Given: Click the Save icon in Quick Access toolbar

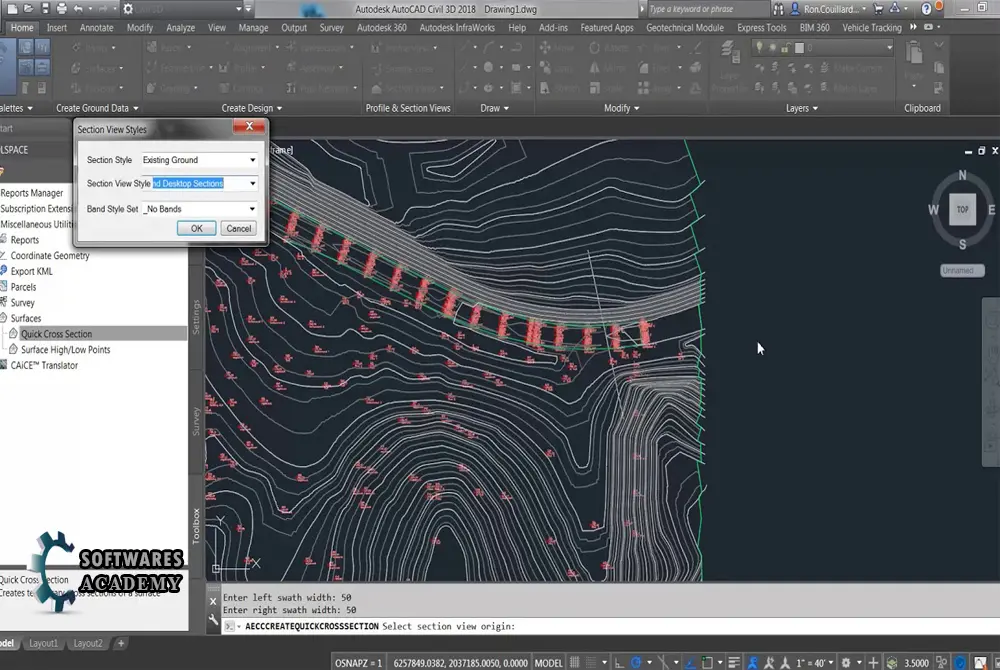Looking at the screenshot, I should click(x=45, y=9).
